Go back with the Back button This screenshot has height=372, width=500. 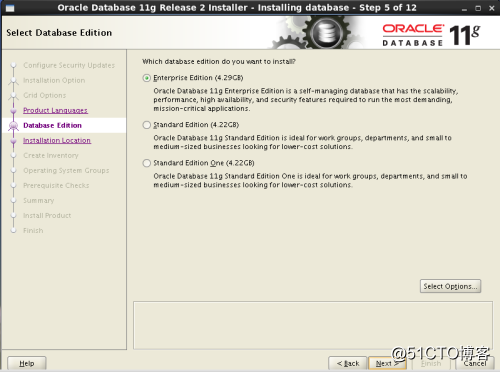point(348,363)
